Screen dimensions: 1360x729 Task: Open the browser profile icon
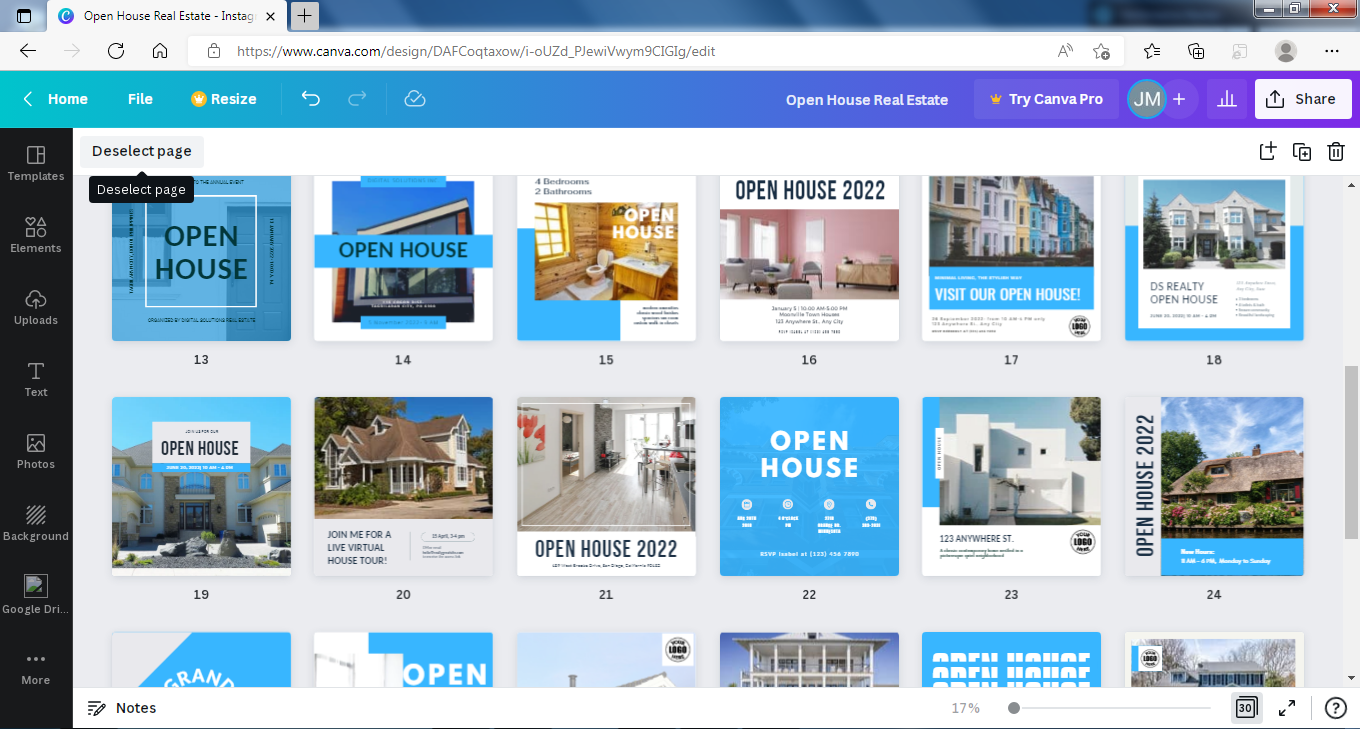[1286, 51]
